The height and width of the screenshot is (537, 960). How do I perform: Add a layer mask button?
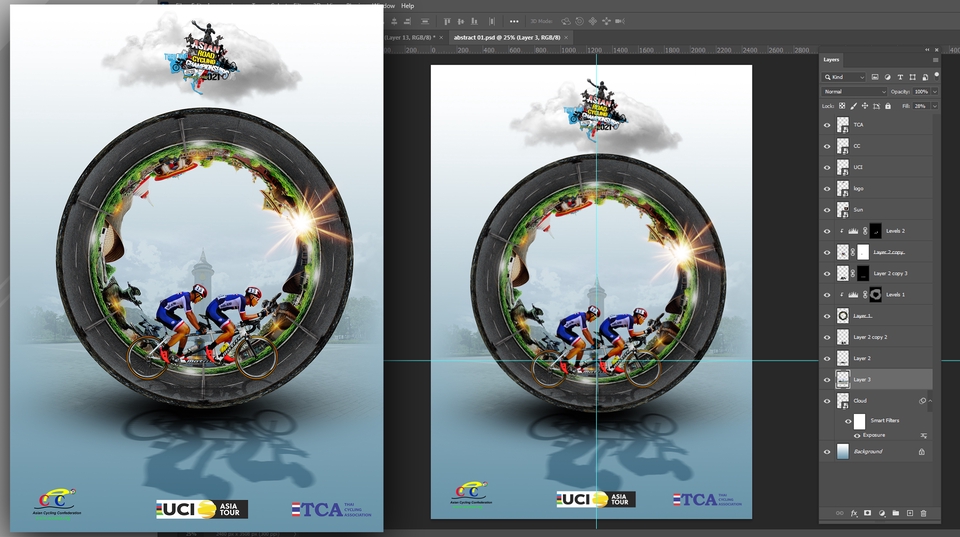tap(867, 513)
